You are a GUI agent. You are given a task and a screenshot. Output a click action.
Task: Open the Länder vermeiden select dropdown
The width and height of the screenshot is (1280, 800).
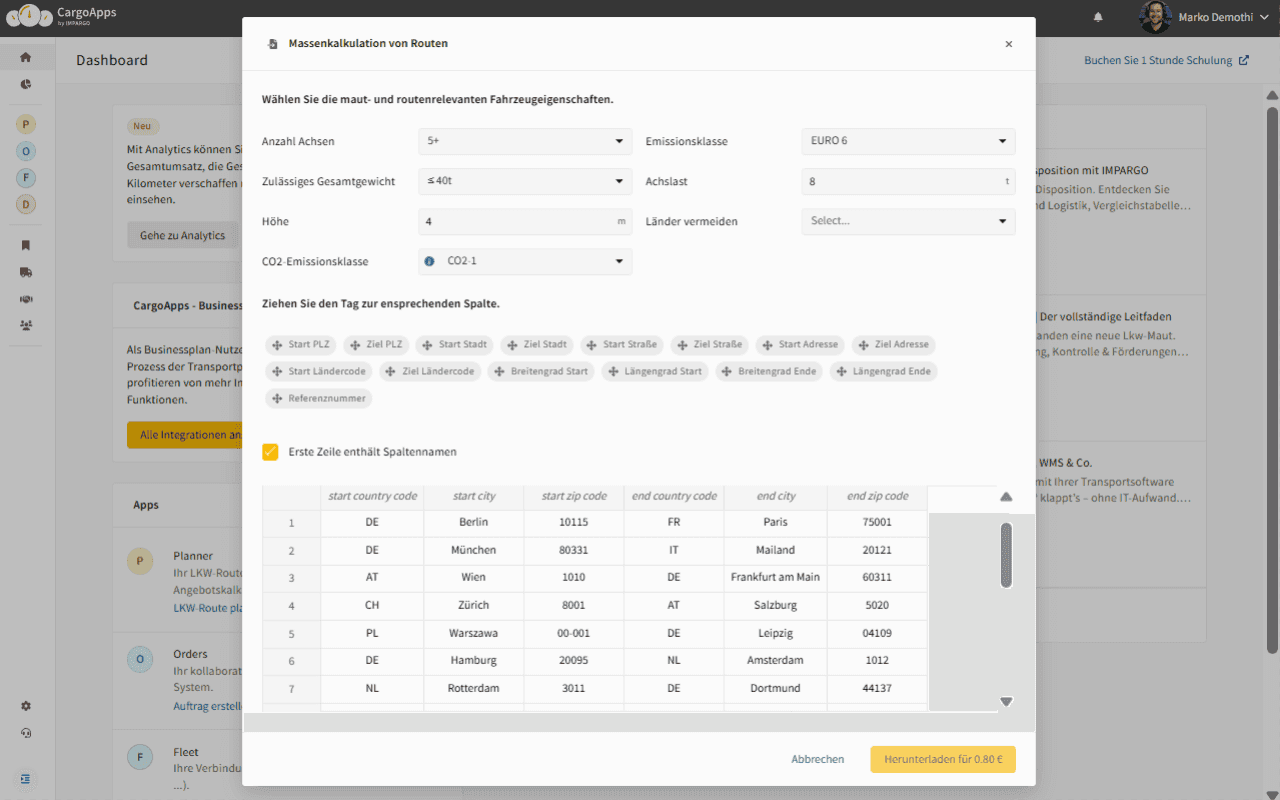pyautogui.click(x=908, y=221)
